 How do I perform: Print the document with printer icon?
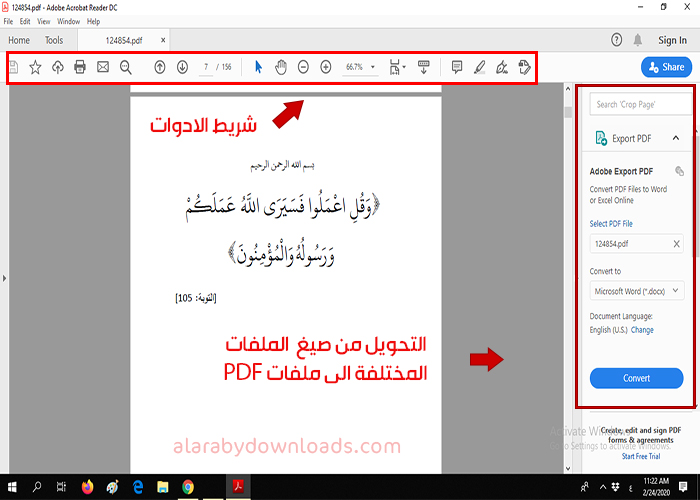click(80, 67)
